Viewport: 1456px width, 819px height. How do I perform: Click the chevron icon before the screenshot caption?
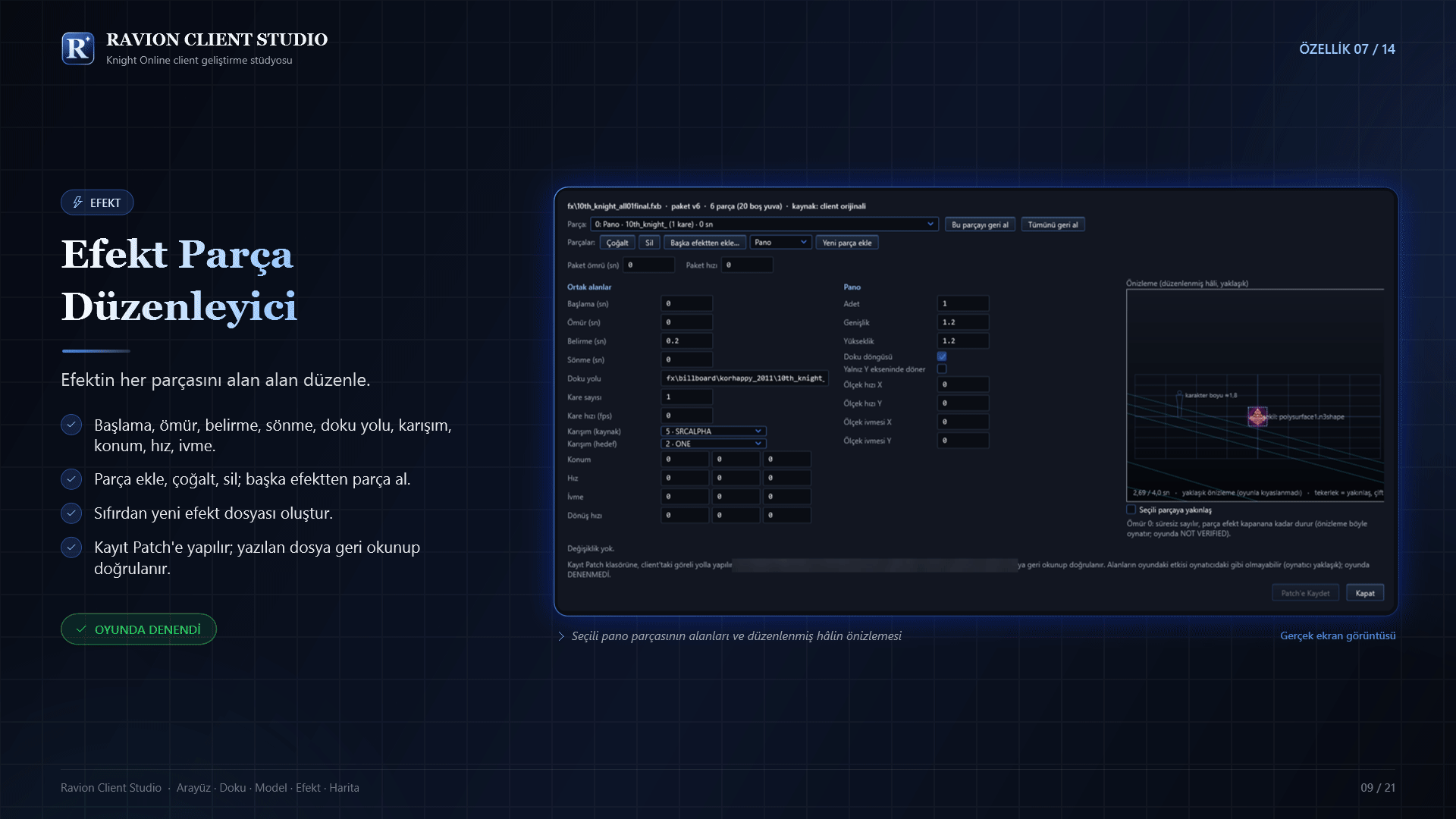point(561,636)
